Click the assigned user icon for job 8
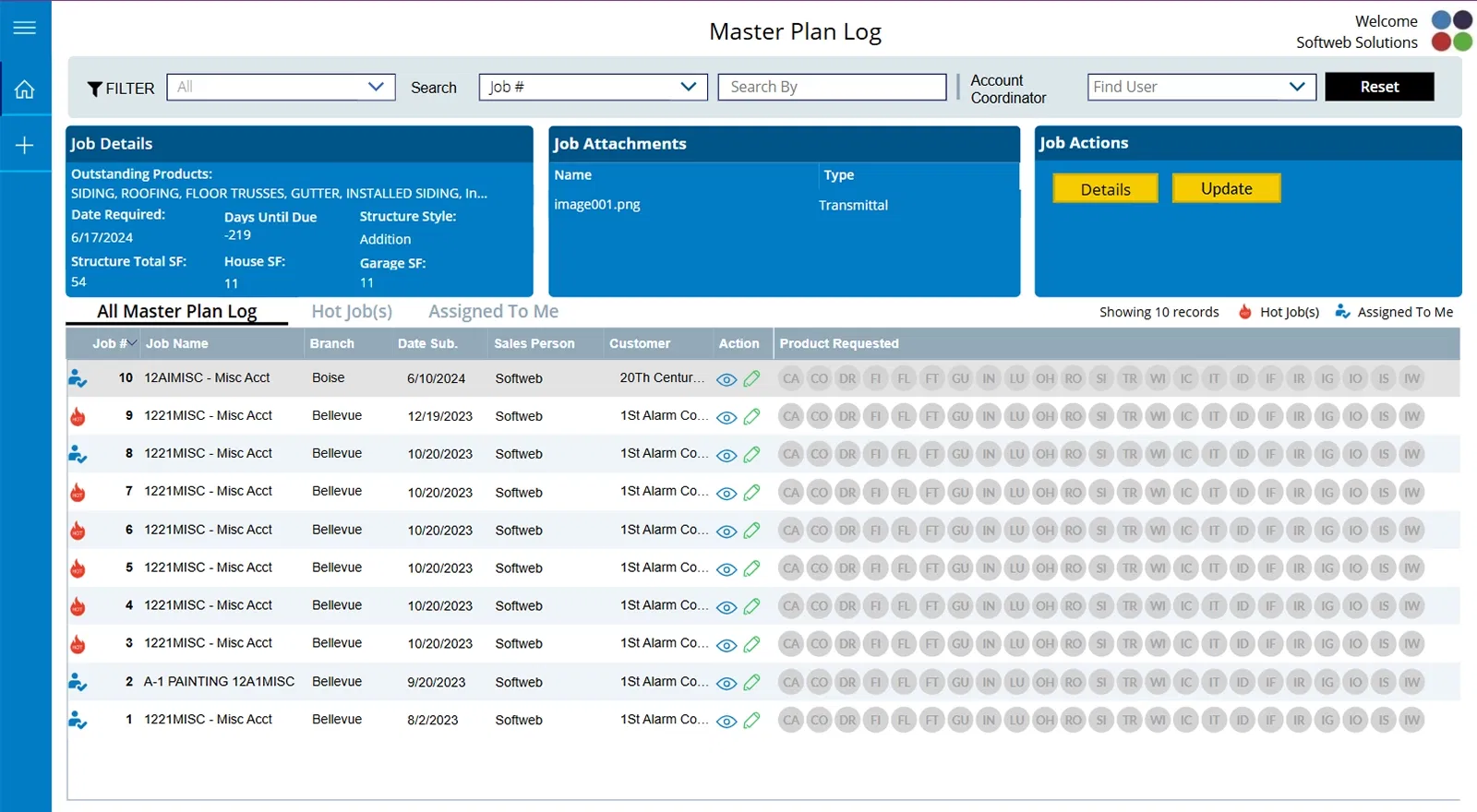Viewport: 1477px width, 812px height. tap(78, 454)
